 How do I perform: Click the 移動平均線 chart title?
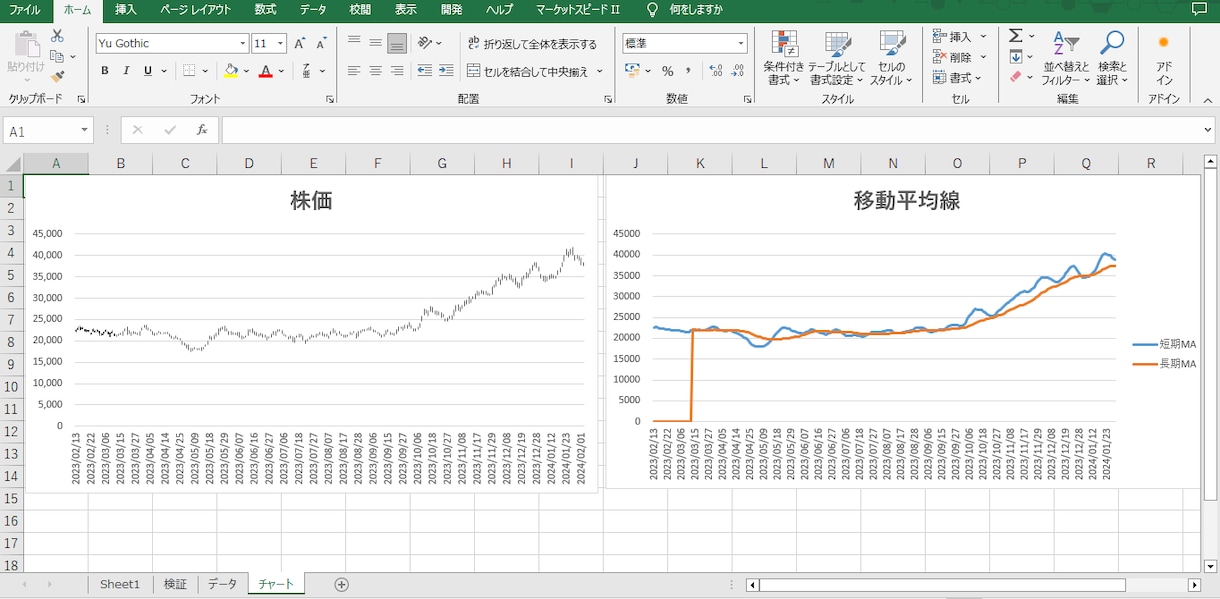(906, 201)
